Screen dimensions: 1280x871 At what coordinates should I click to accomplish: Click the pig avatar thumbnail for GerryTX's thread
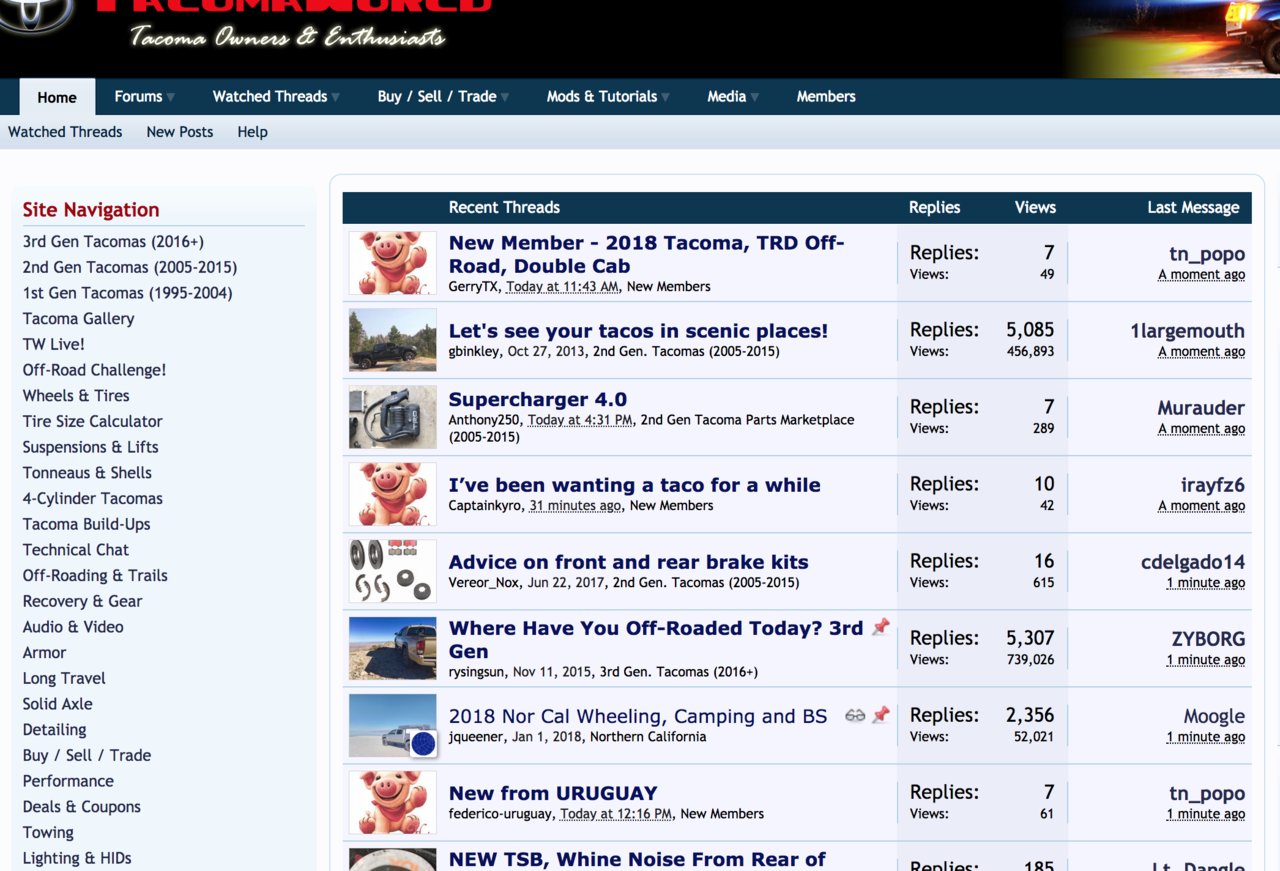click(392, 263)
